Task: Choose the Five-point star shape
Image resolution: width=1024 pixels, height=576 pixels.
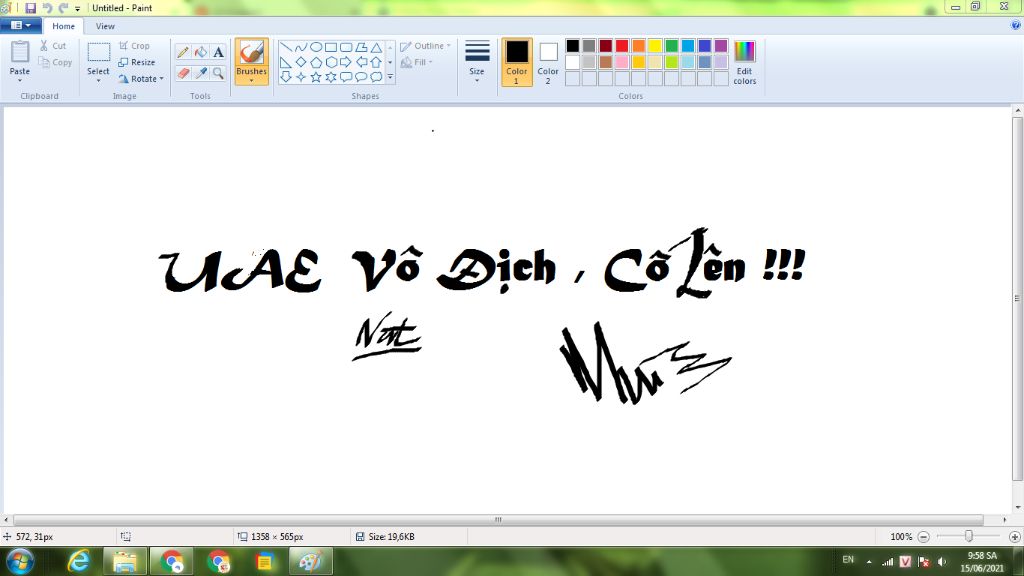Action: [315, 77]
